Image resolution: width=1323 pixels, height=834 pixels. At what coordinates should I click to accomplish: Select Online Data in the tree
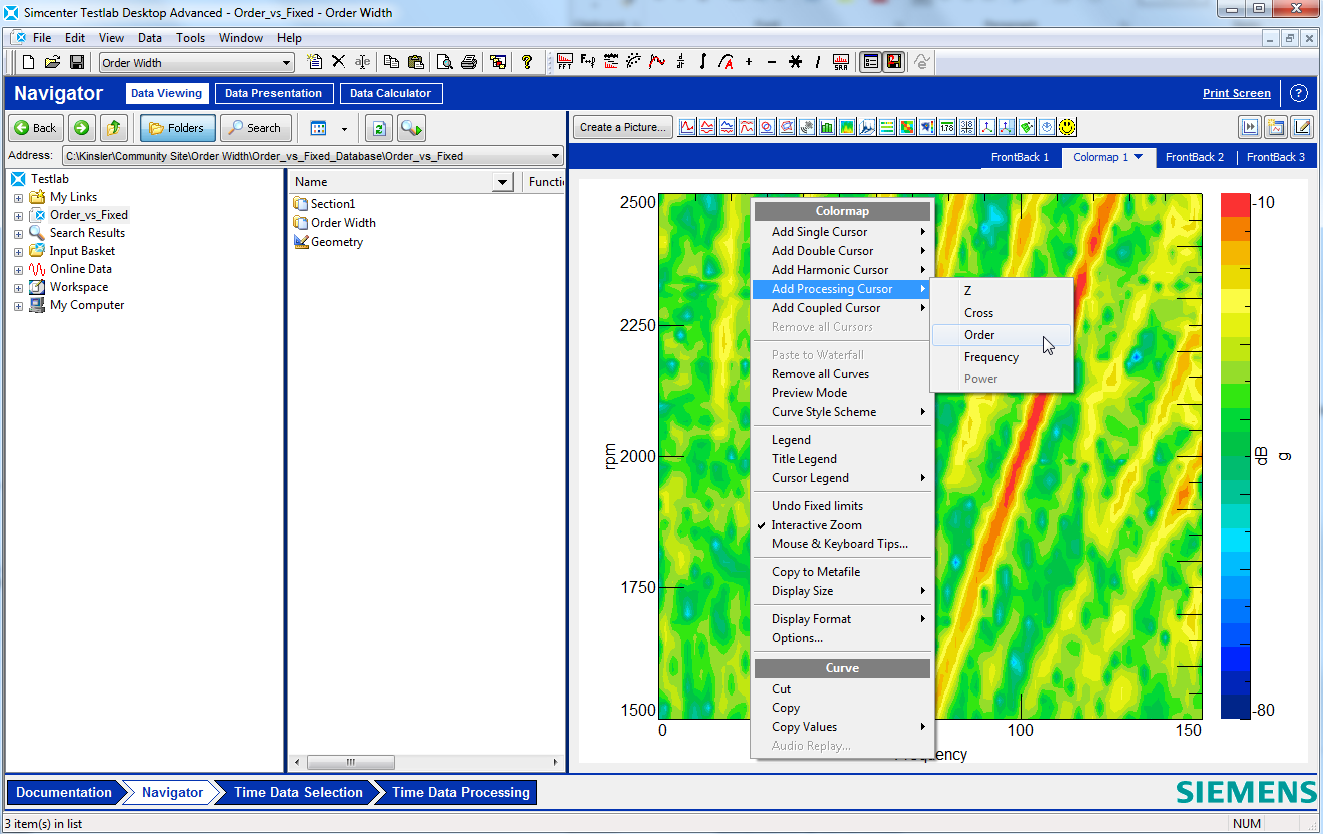[70, 269]
